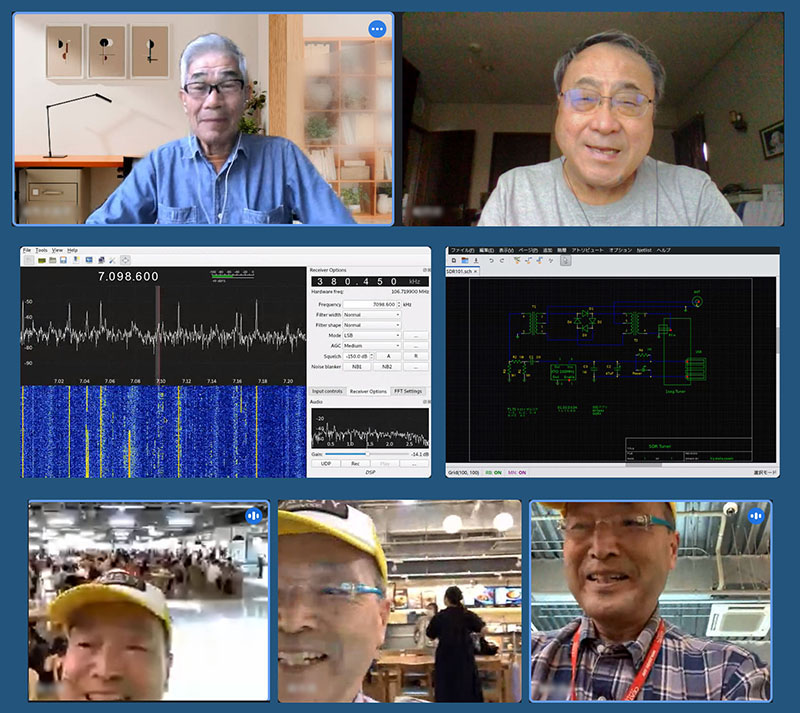The width and height of the screenshot is (800, 713).
Task: Open the Noise blanker options ellipsis button
Action: point(416,366)
